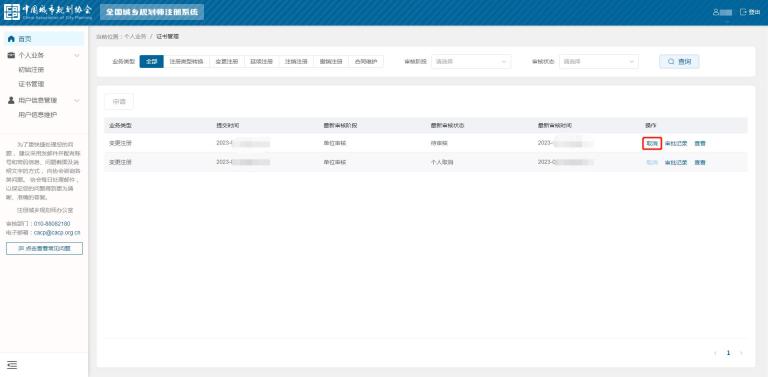Click the 业务类型 column header
The width and height of the screenshot is (768, 377).
[120, 125]
